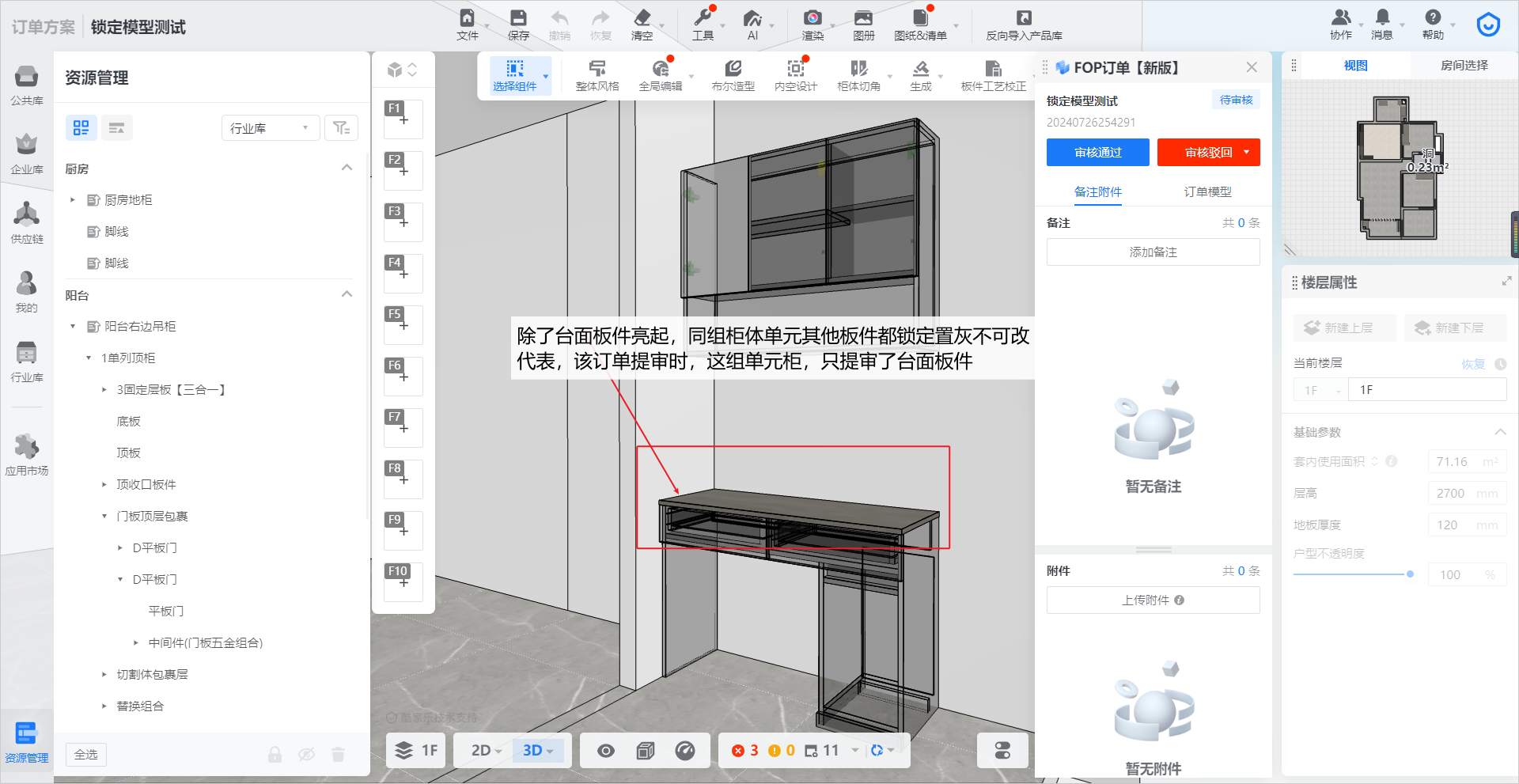Image resolution: width=1519 pixels, height=784 pixels.
Task: Open the 渲染 render tool
Action: tap(813, 19)
